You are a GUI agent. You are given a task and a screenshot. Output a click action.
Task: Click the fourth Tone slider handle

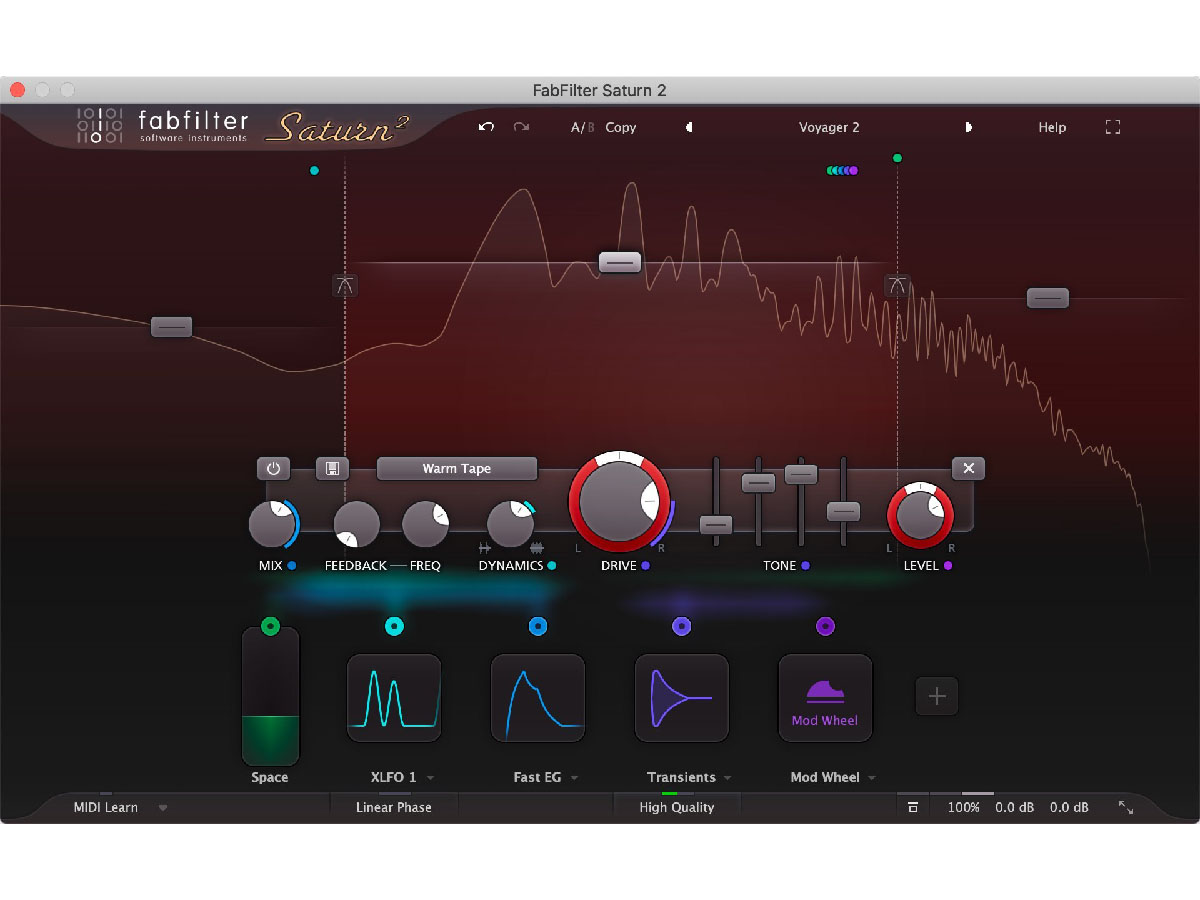tap(844, 511)
